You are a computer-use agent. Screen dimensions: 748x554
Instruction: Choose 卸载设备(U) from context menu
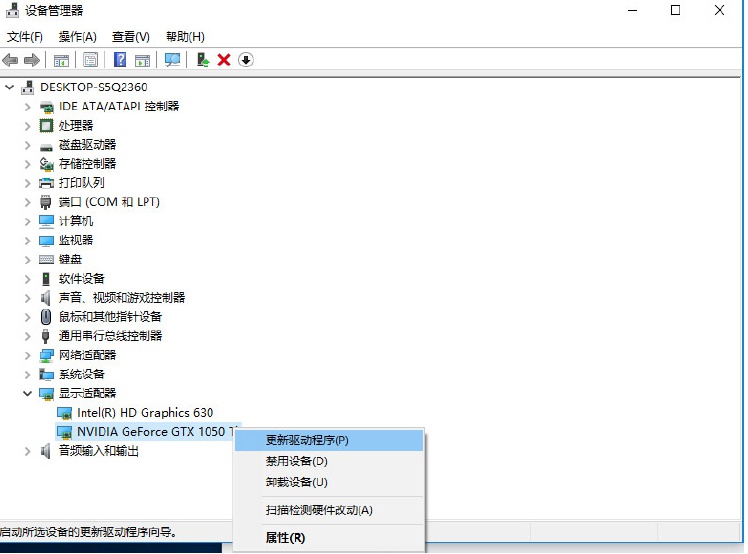coord(329,482)
